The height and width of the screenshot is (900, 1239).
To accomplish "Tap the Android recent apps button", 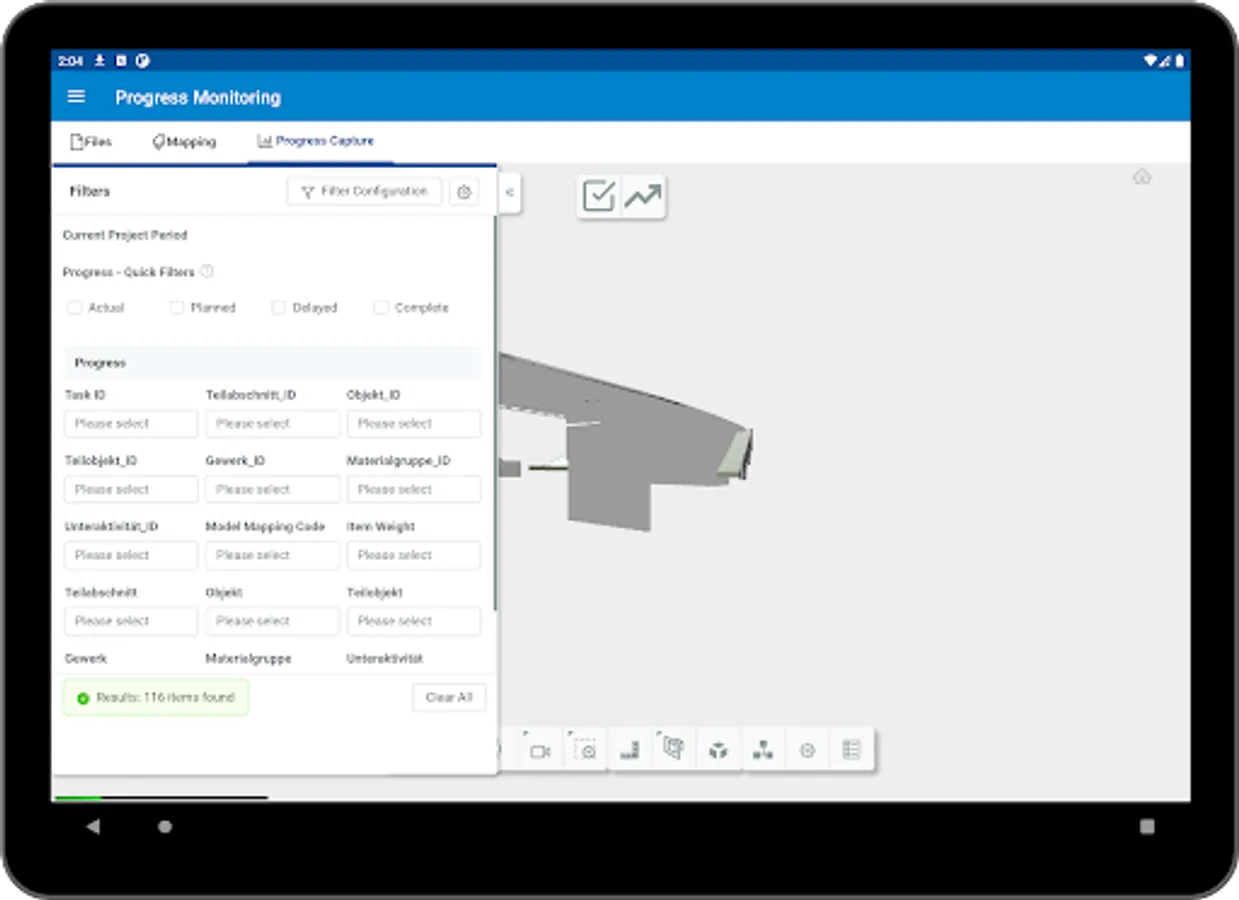I will point(1147,827).
